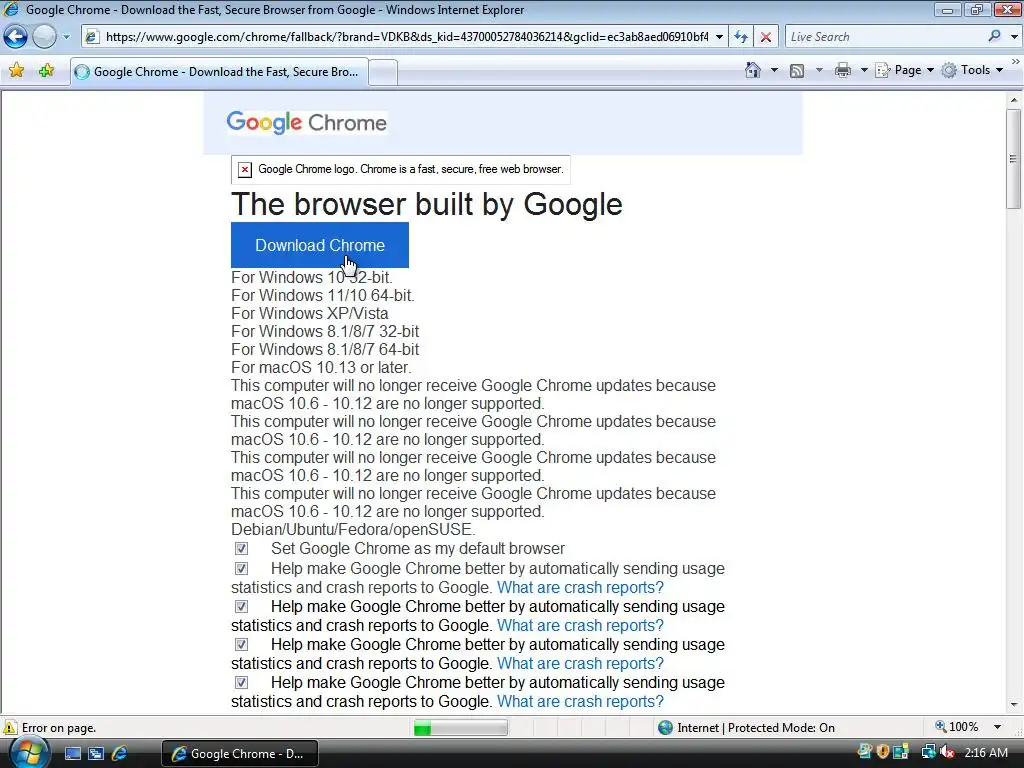Image resolution: width=1024 pixels, height=768 pixels.
Task: Click the security shield tray icon
Action: 883,752
